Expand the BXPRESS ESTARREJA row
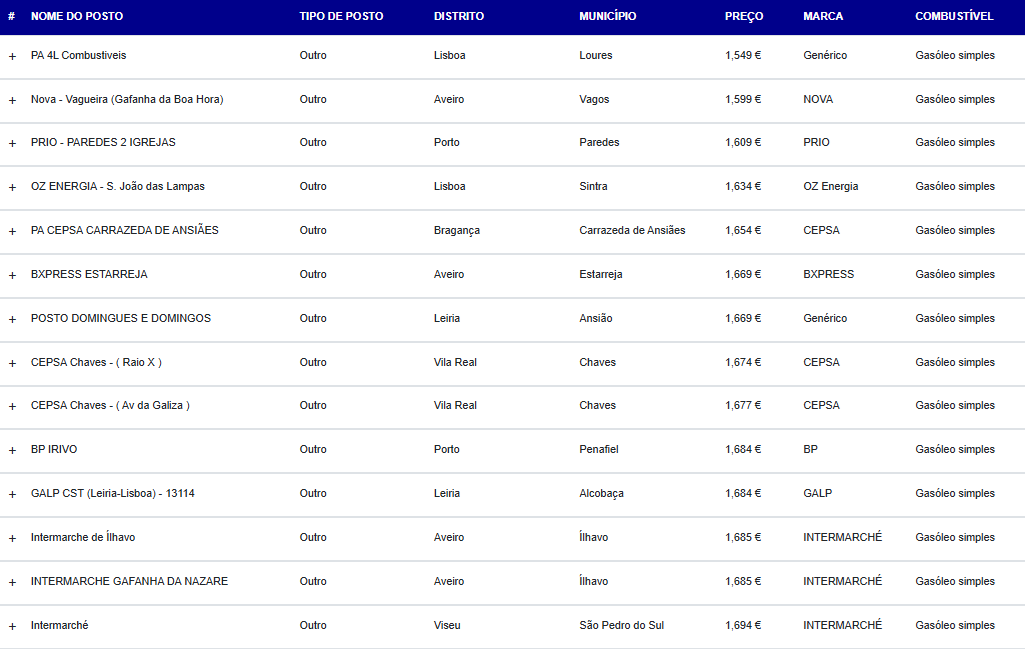This screenshot has height=649, width=1025. pos(12,275)
